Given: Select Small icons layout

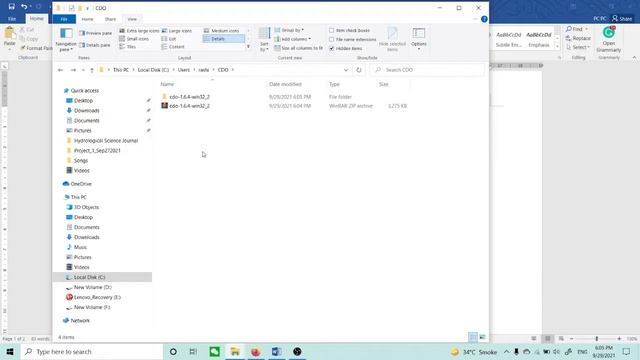Looking at the screenshot, I should click(134, 39).
